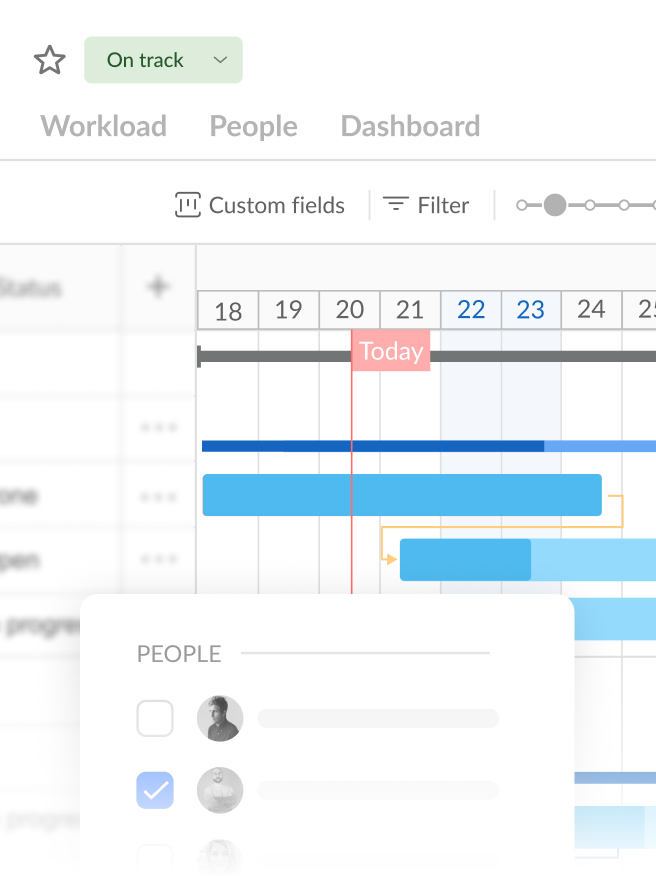Click the Today marker on timeline

(391, 351)
